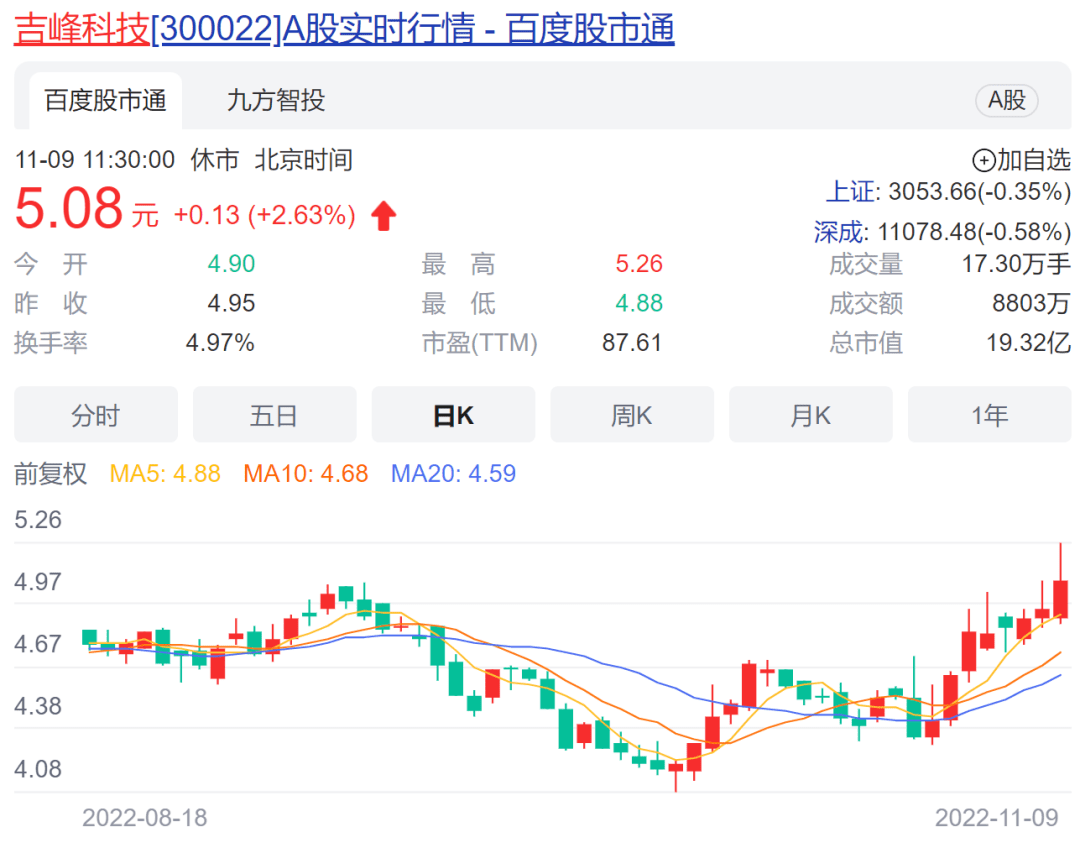Switch to the 周K weekly chart

pos(632,415)
